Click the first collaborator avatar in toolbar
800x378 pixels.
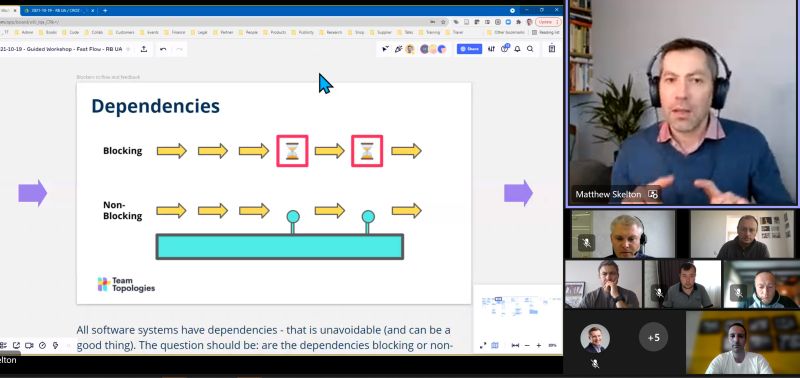410,49
